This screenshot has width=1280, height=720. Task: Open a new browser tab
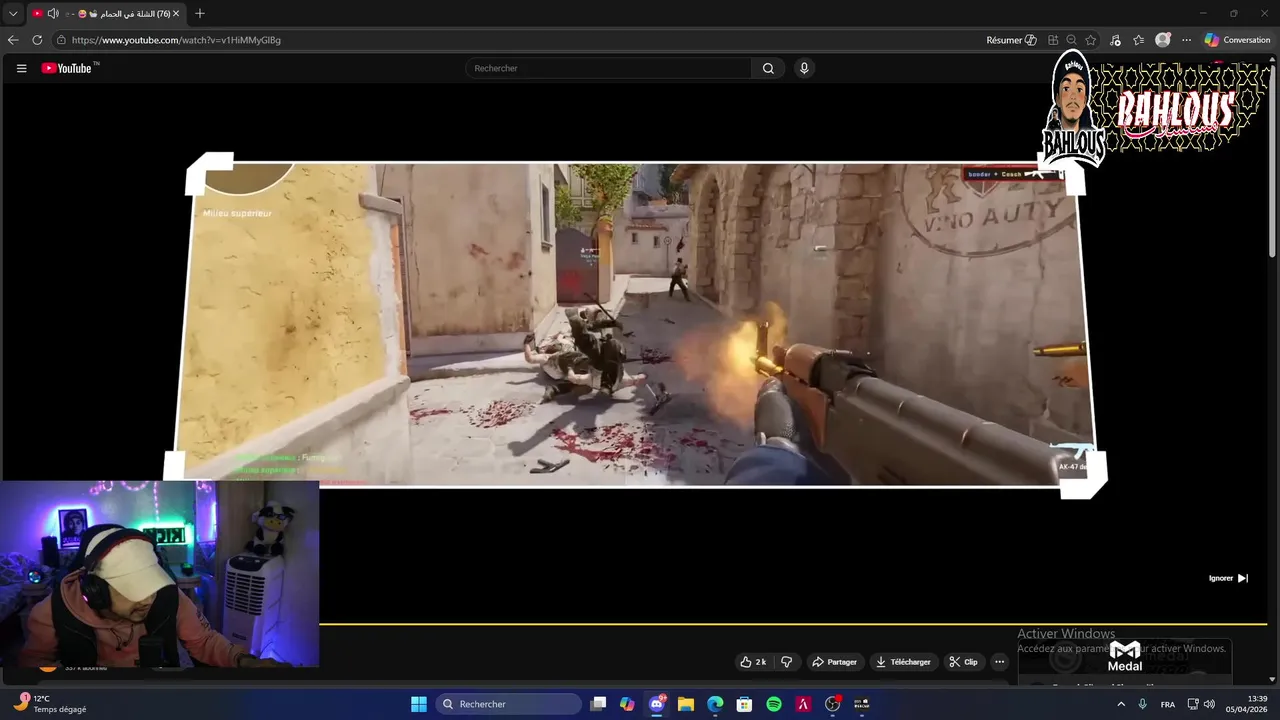tap(200, 14)
